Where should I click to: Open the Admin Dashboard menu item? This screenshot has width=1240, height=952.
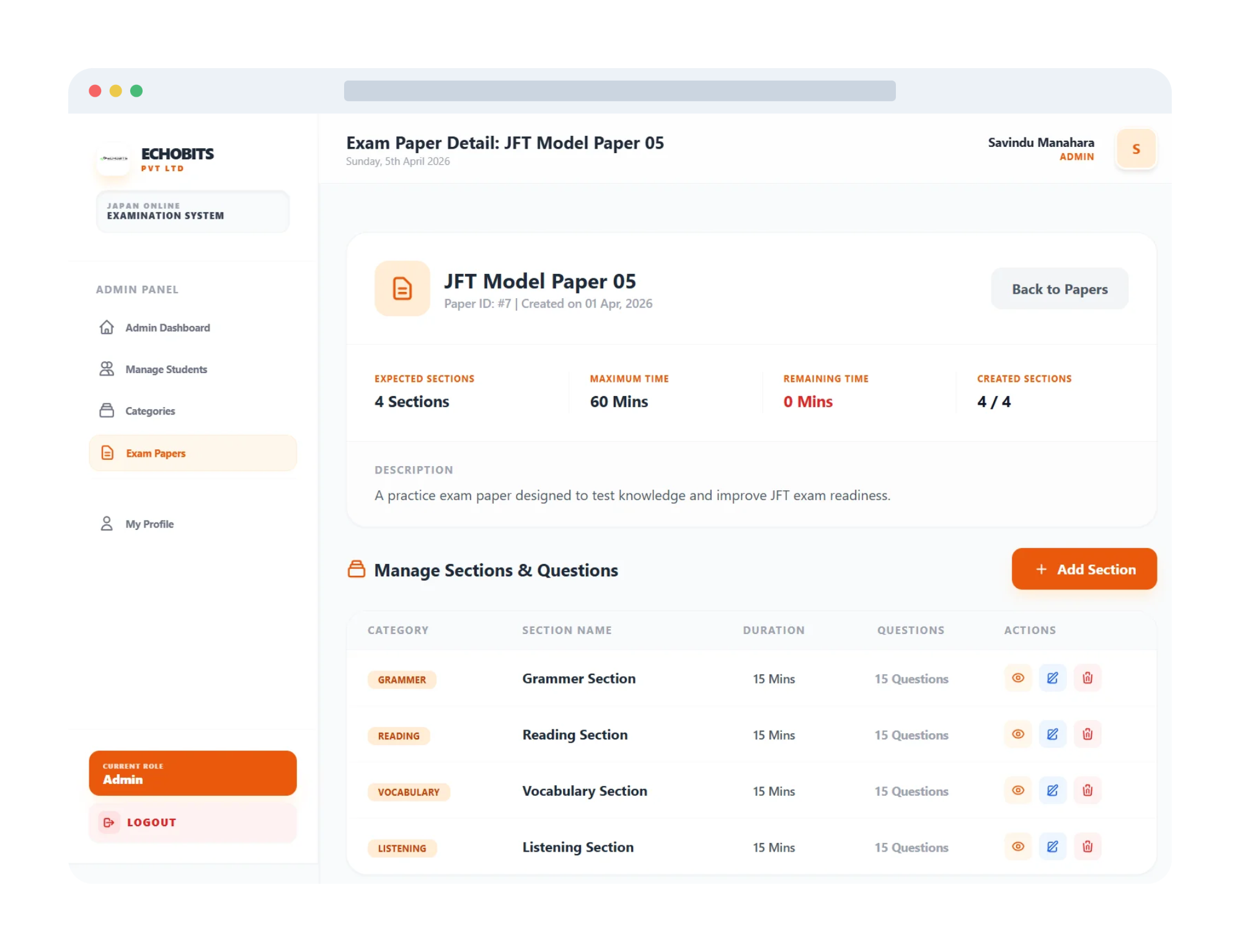(167, 328)
